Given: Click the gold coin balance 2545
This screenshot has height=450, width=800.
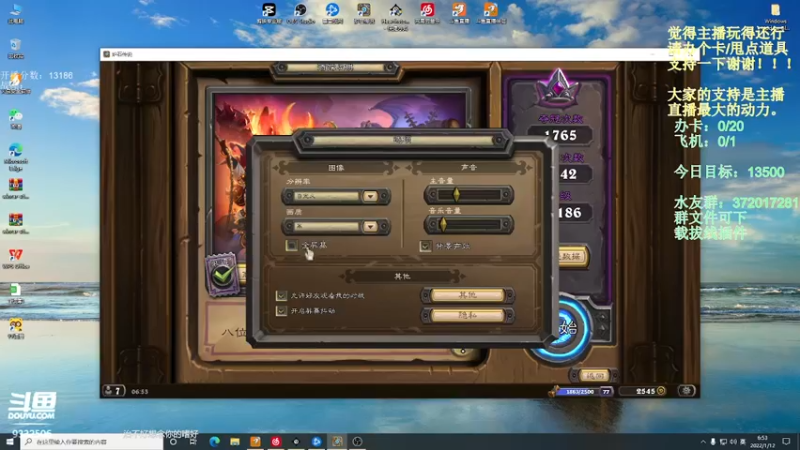Looking at the screenshot, I should (644, 391).
